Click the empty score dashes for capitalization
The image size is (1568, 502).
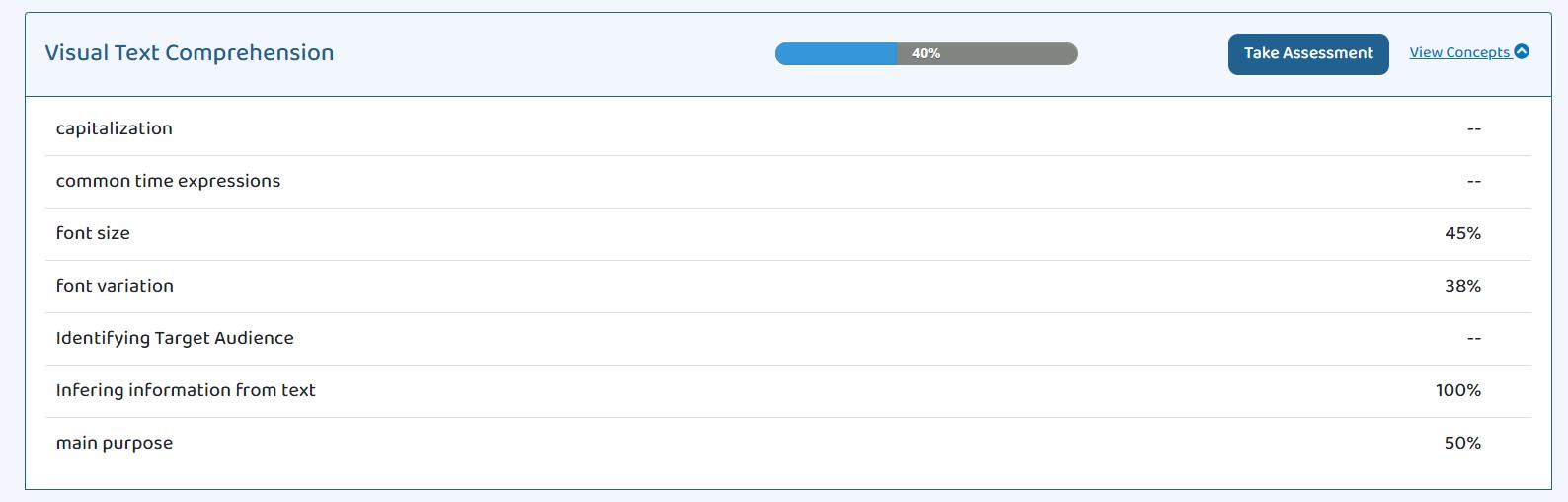tap(1473, 128)
